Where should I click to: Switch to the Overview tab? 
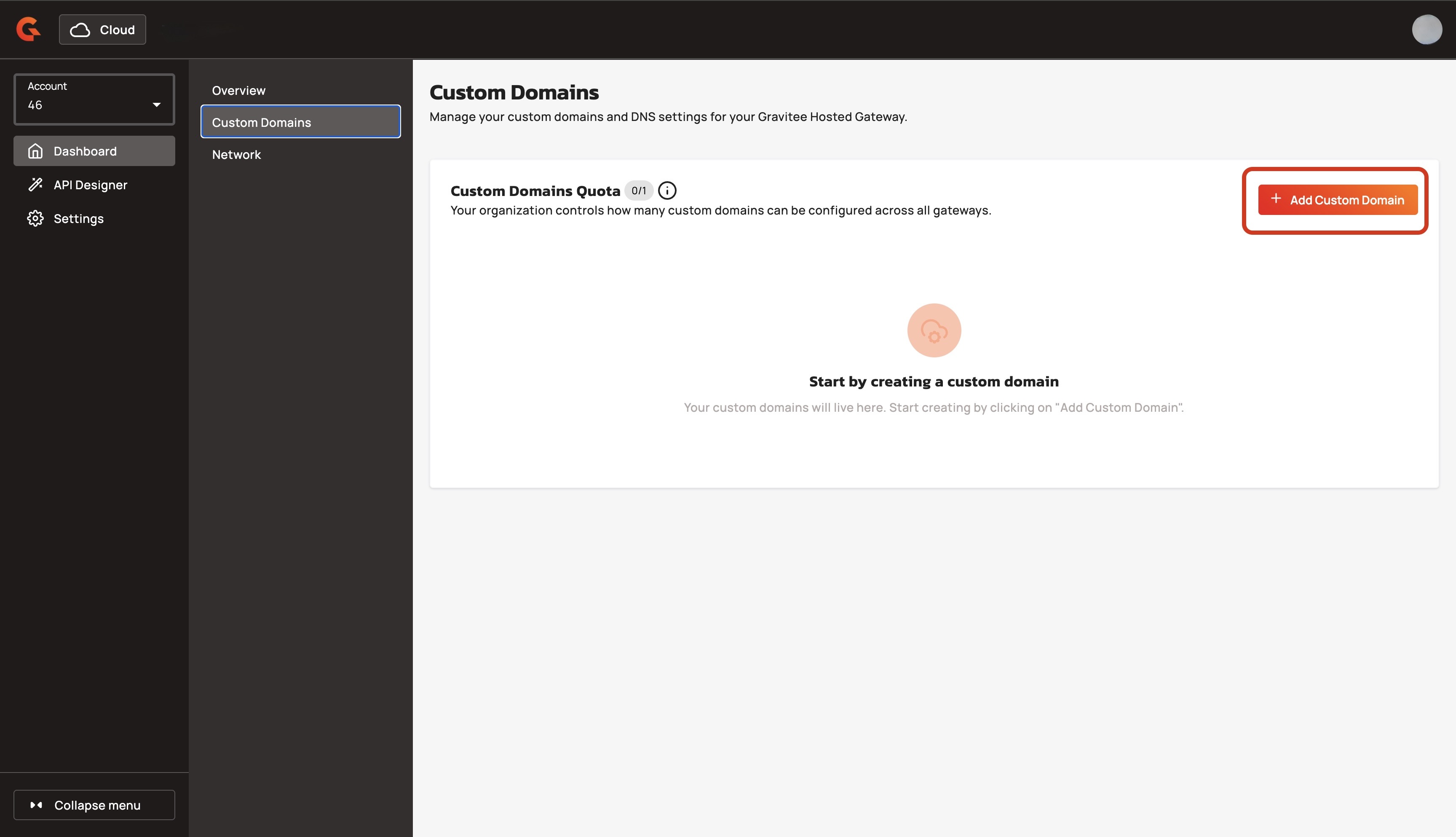pyautogui.click(x=238, y=90)
